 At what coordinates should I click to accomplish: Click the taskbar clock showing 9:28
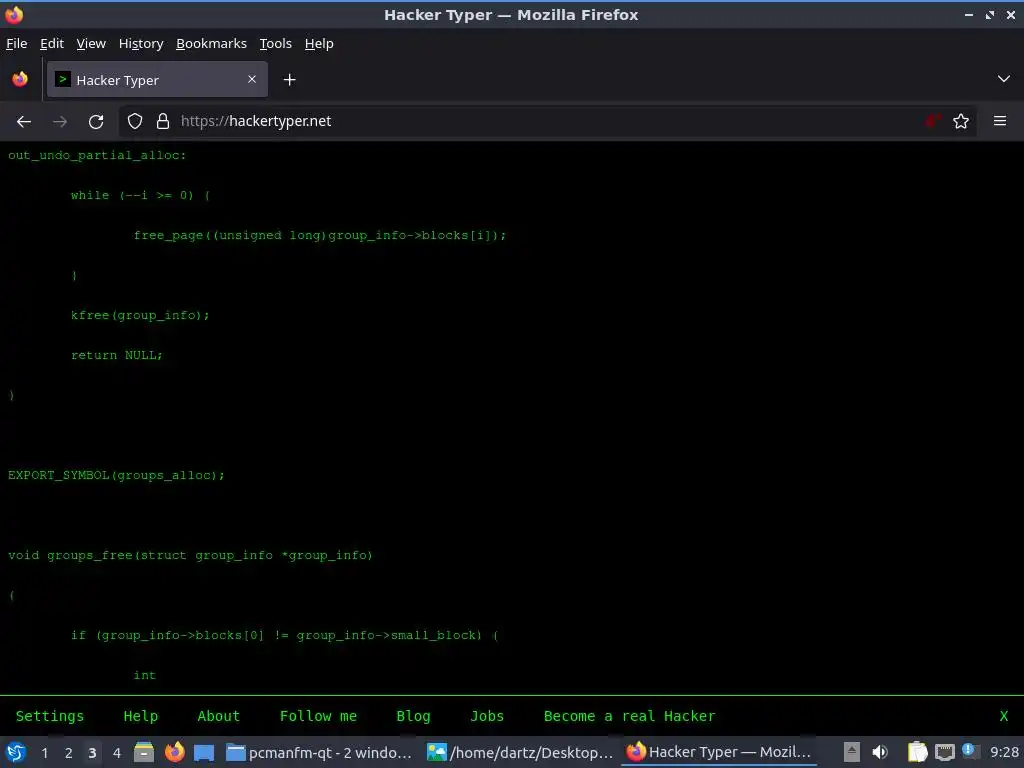tap(1004, 752)
